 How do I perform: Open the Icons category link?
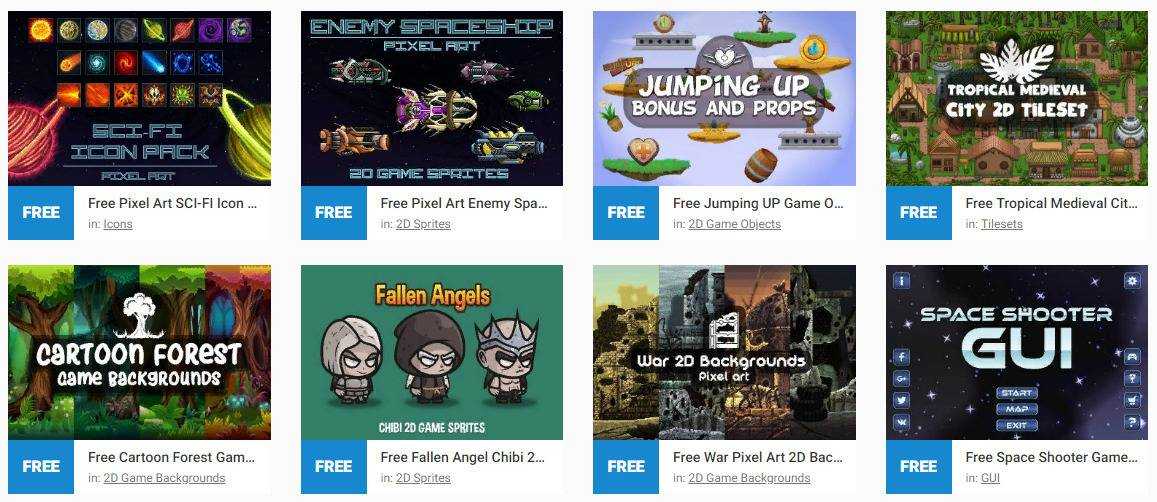[118, 224]
